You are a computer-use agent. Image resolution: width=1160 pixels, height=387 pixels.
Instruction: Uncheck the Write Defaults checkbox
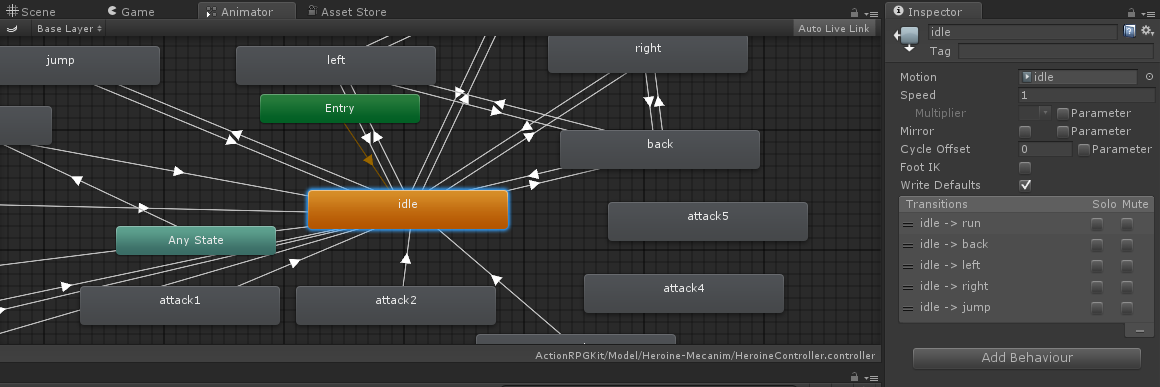(x=1025, y=185)
